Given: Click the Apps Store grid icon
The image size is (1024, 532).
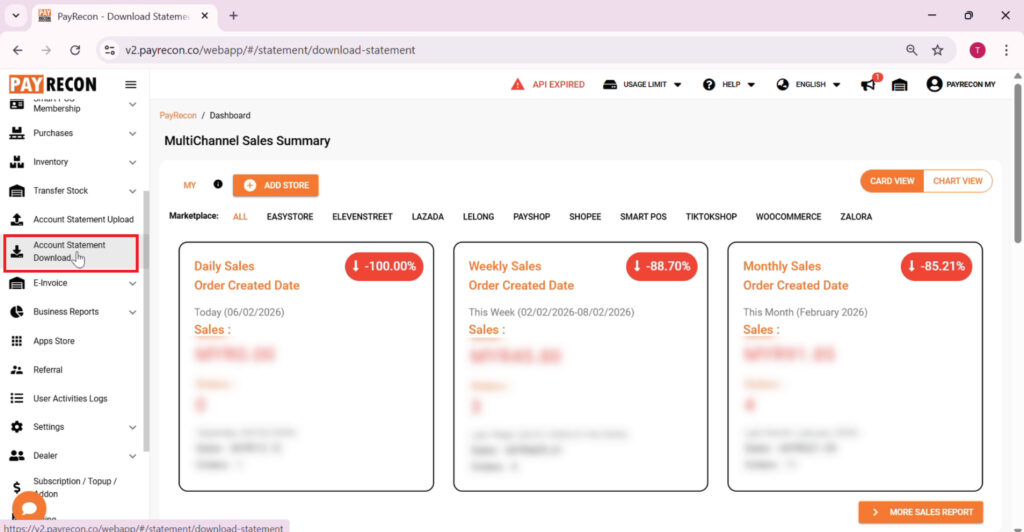Looking at the screenshot, I should [x=17, y=341].
